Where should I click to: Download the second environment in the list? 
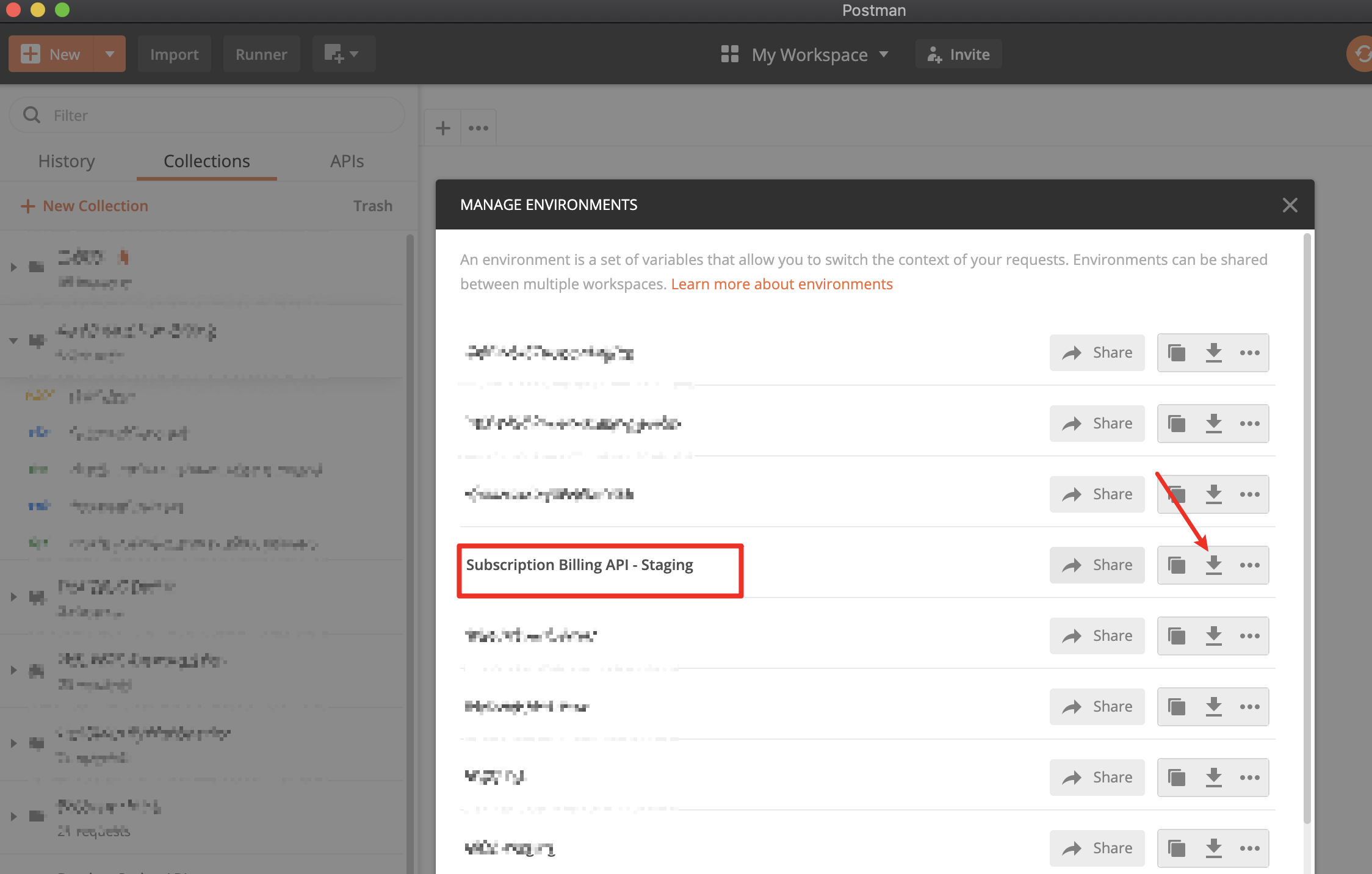(1214, 424)
